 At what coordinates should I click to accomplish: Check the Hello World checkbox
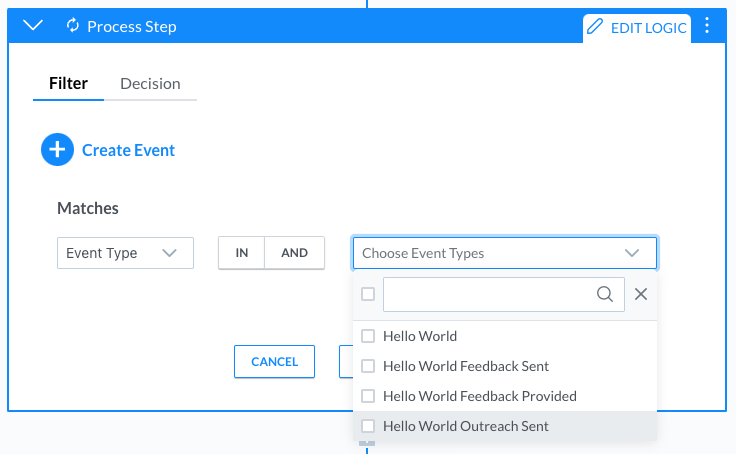pyautogui.click(x=368, y=336)
